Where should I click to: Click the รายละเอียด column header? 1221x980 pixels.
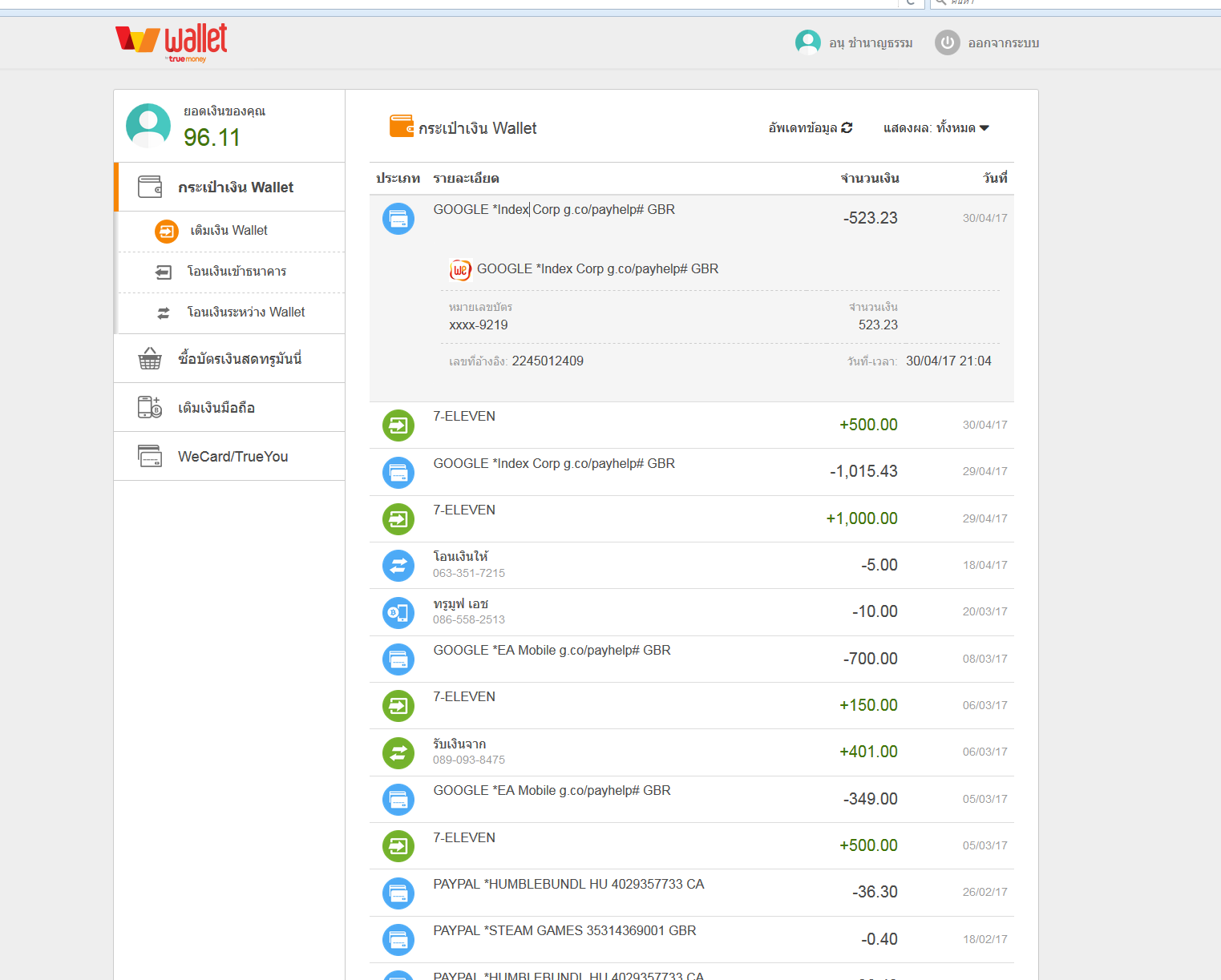pyautogui.click(x=467, y=178)
